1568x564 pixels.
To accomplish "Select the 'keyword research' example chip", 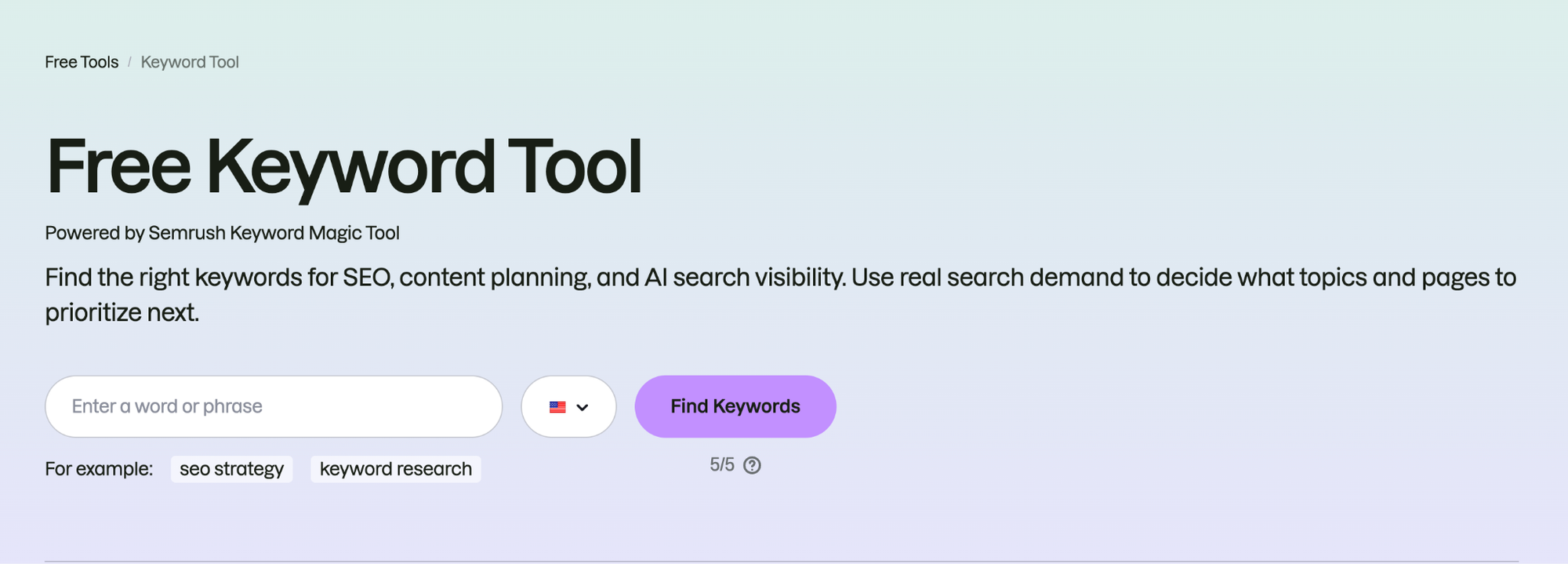I will tap(396, 469).
